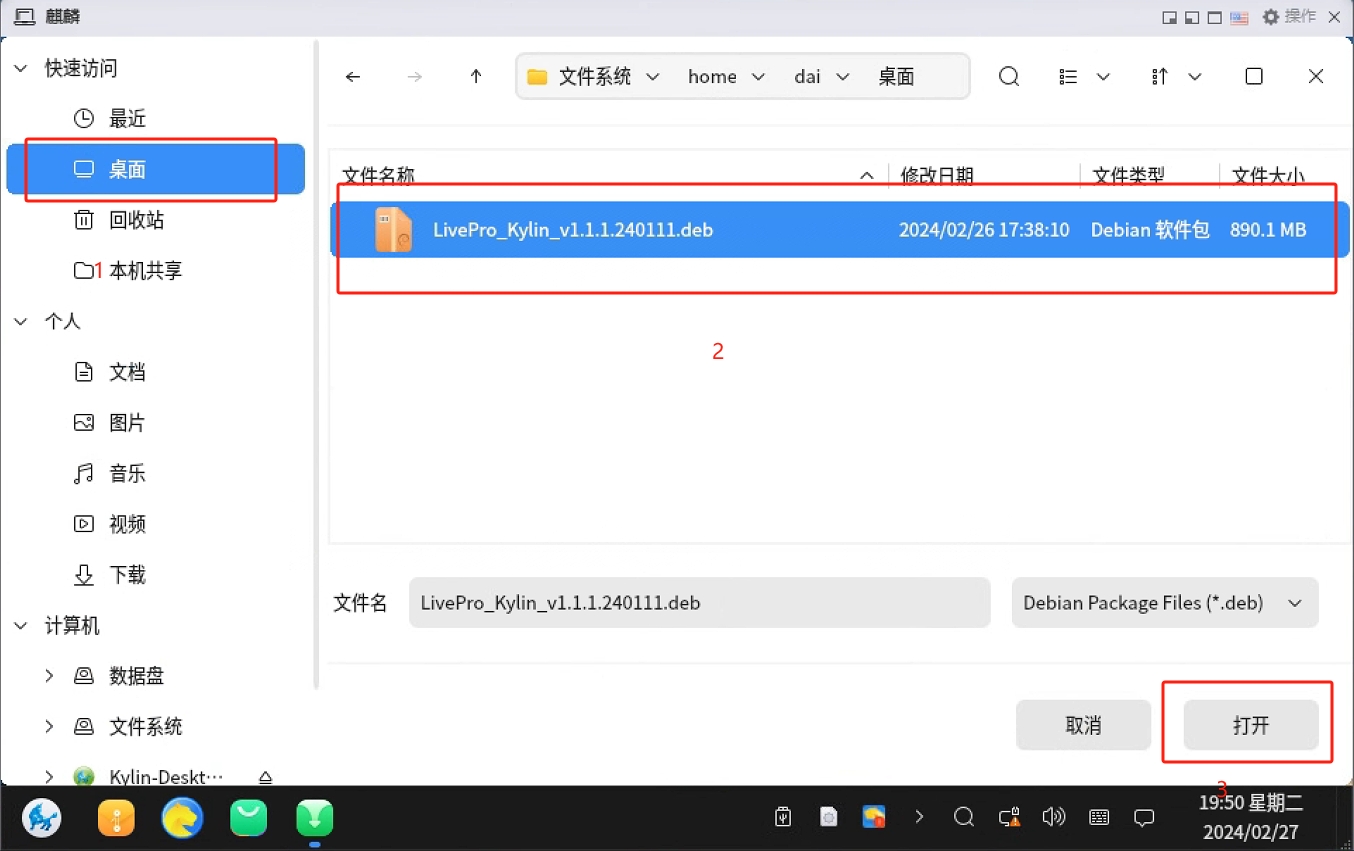Click the US flag icon in the title bar
Viewport: 1354px width, 851px height.
[x=1240, y=18]
